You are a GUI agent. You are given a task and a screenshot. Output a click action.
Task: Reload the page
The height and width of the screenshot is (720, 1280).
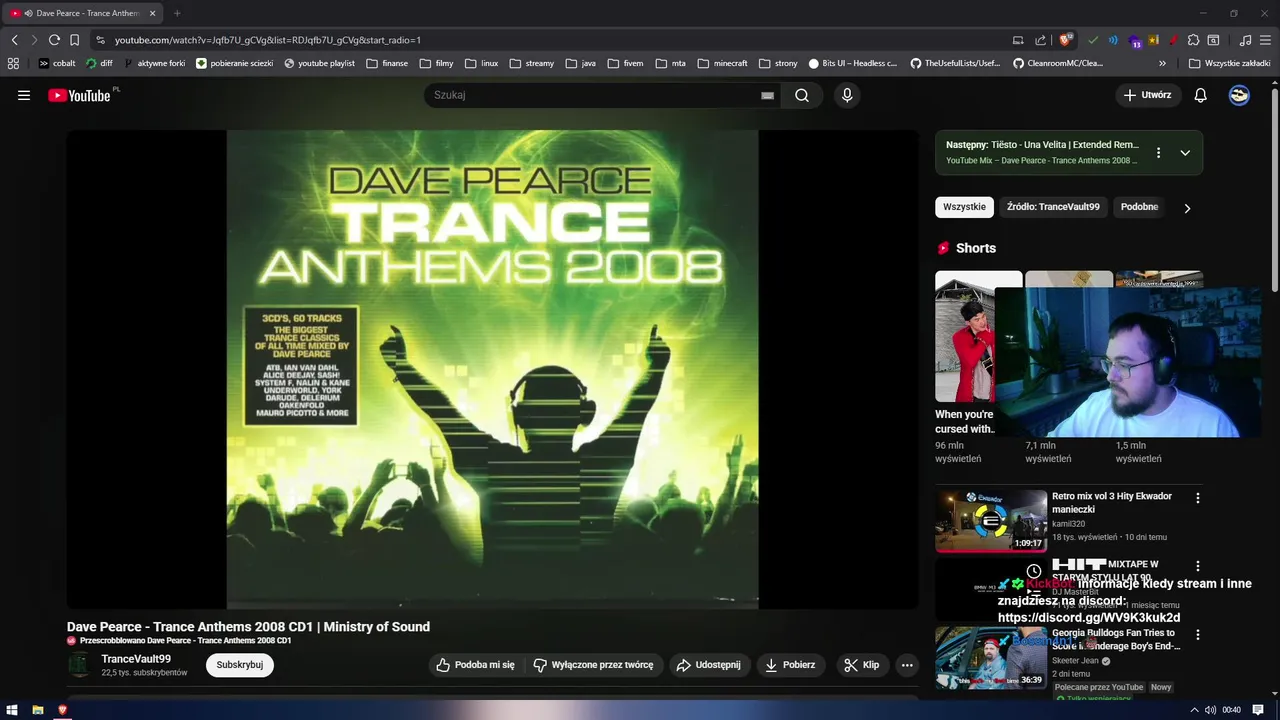pyautogui.click(x=54, y=40)
